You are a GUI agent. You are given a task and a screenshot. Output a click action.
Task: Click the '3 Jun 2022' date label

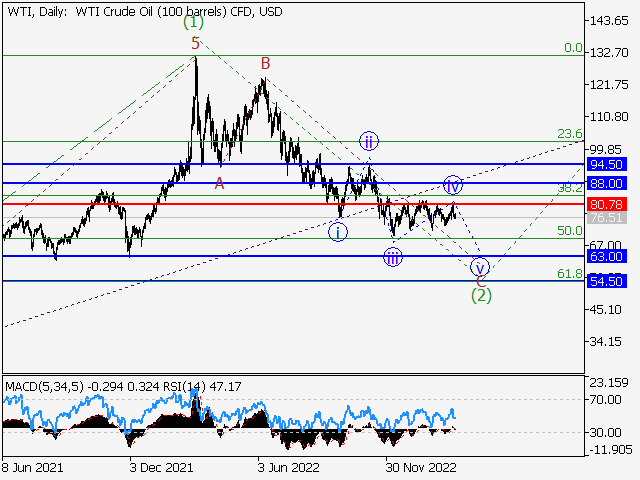point(289,467)
